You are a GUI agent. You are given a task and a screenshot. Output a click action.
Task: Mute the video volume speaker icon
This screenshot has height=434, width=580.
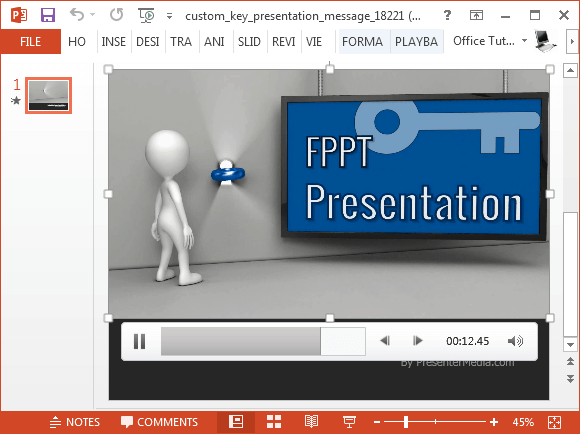(x=515, y=341)
